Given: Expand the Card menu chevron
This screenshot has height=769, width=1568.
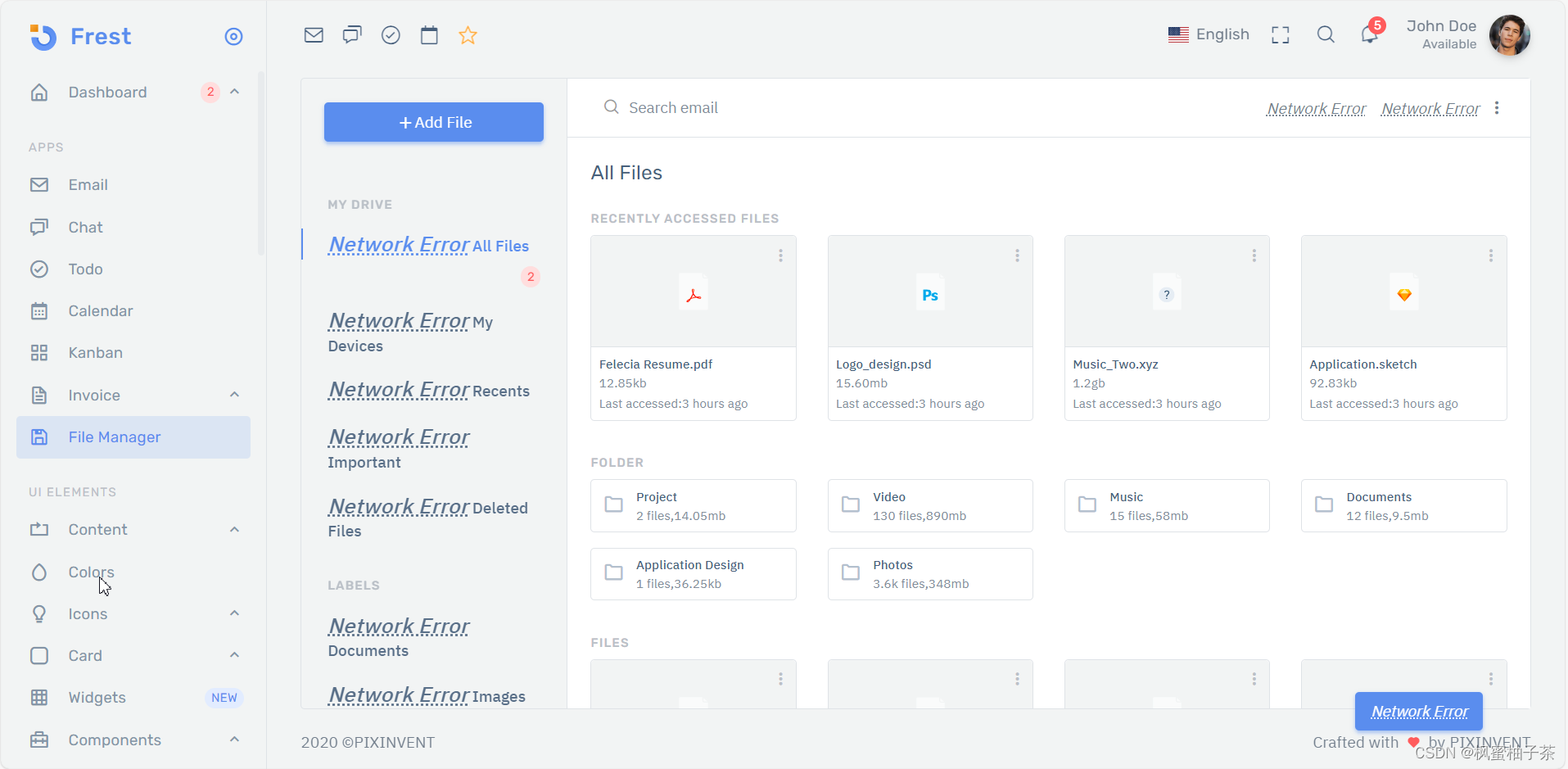Looking at the screenshot, I should pyautogui.click(x=235, y=655).
